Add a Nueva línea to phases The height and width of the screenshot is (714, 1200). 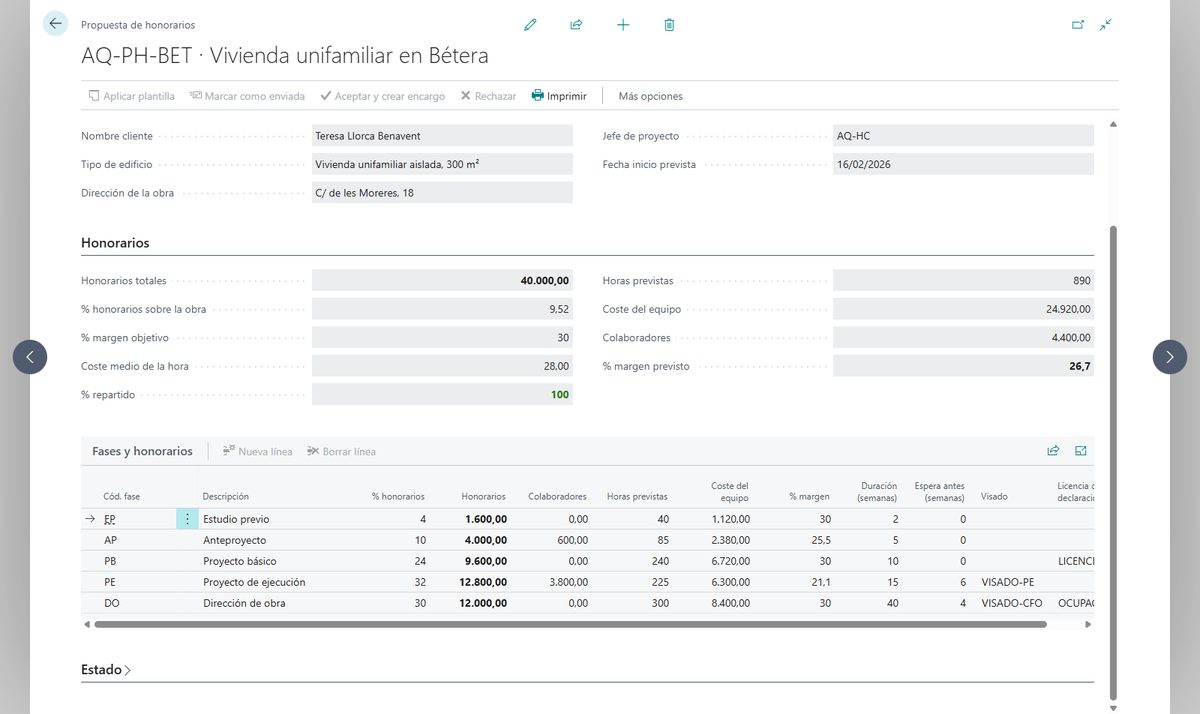click(x=258, y=451)
